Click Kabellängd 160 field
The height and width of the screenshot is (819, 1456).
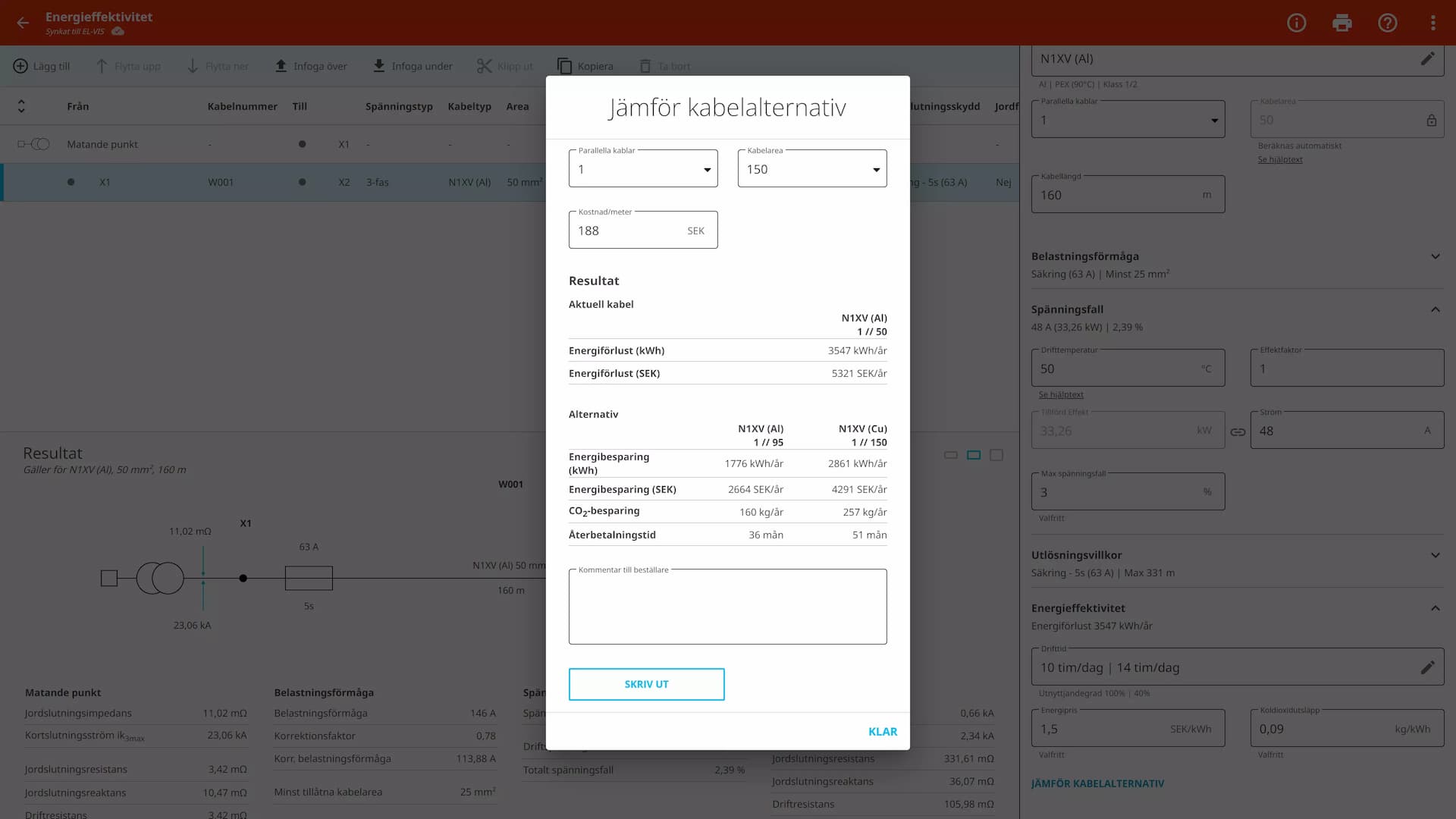click(1128, 194)
